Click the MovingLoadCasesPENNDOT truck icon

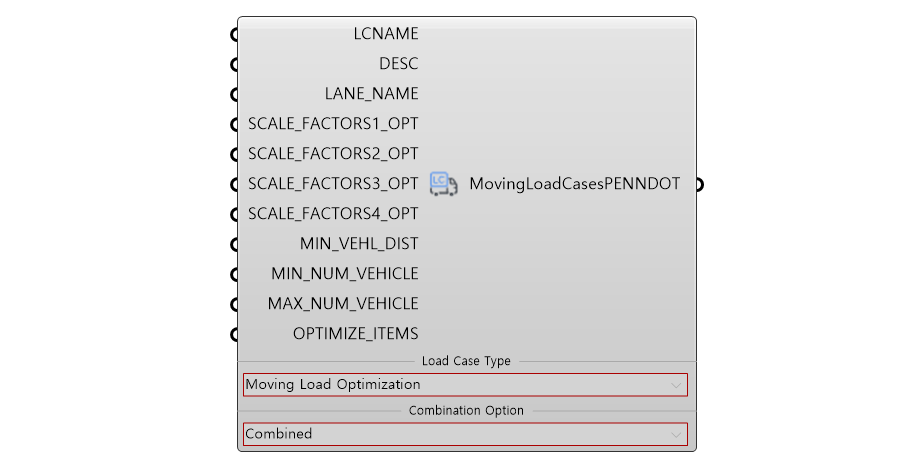tap(443, 184)
